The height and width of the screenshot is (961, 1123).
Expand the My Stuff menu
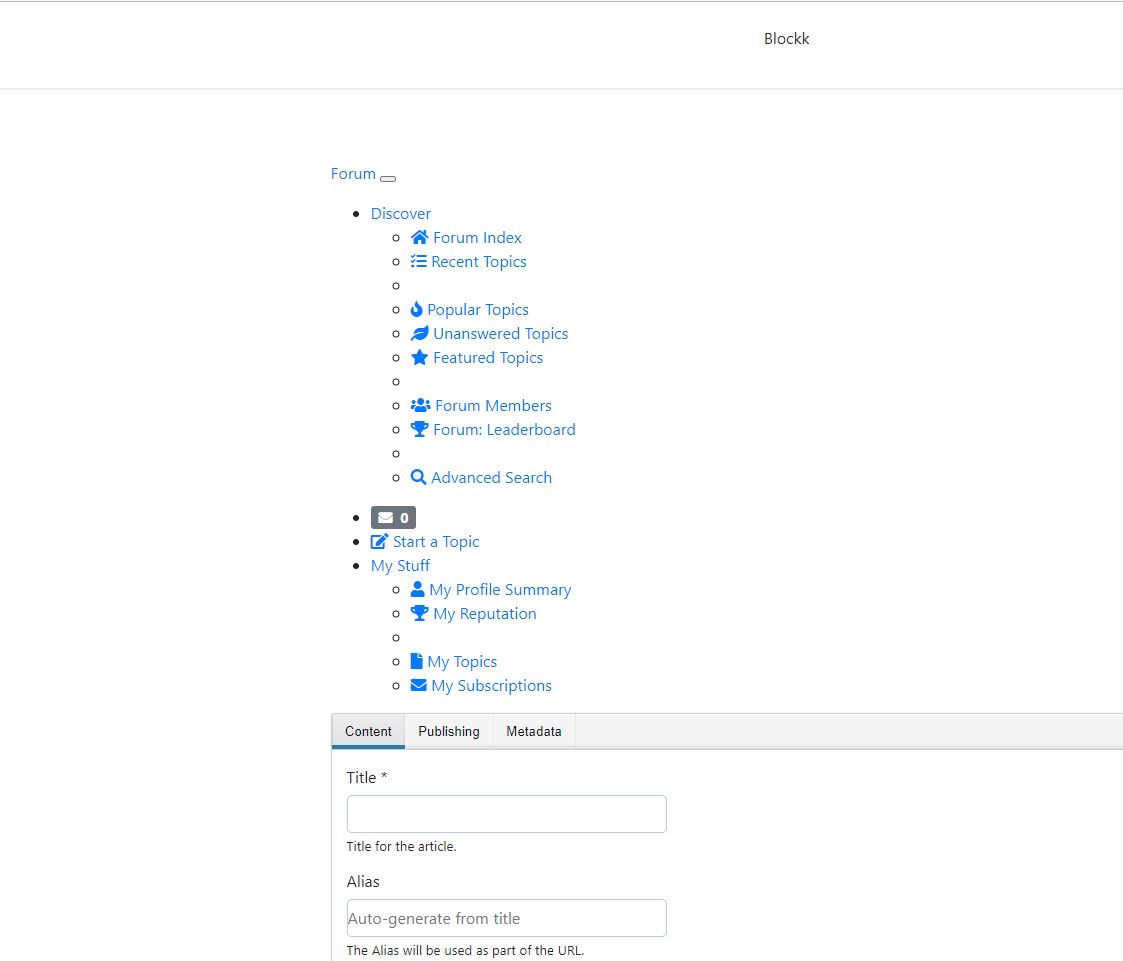pos(400,566)
